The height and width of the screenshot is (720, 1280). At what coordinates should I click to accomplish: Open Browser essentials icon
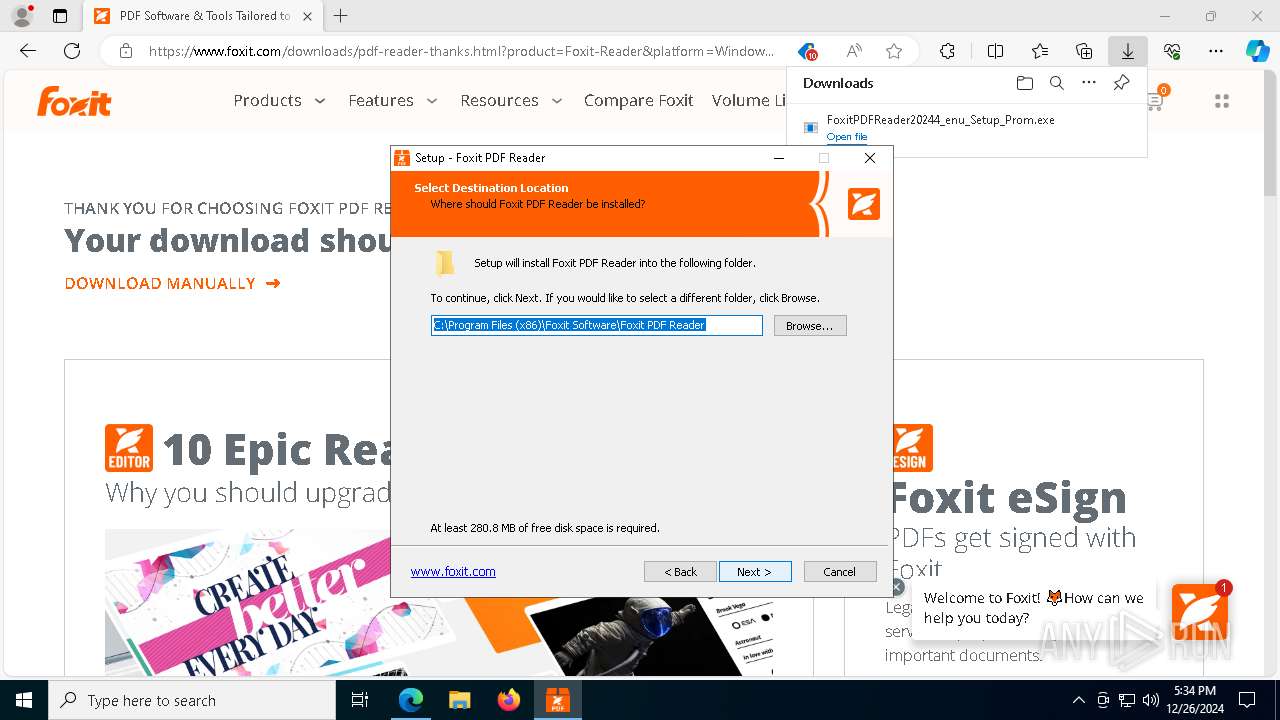tap(1172, 51)
